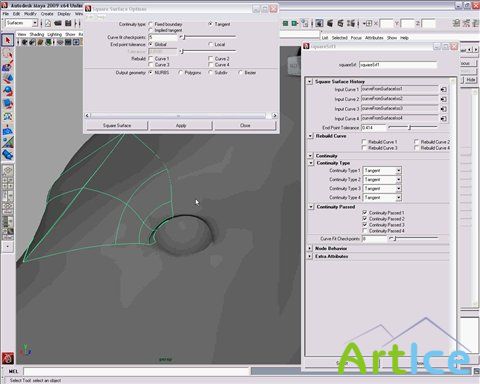Click the Square Surface button
The width and height of the screenshot is (480, 384).
click(117, 125)
